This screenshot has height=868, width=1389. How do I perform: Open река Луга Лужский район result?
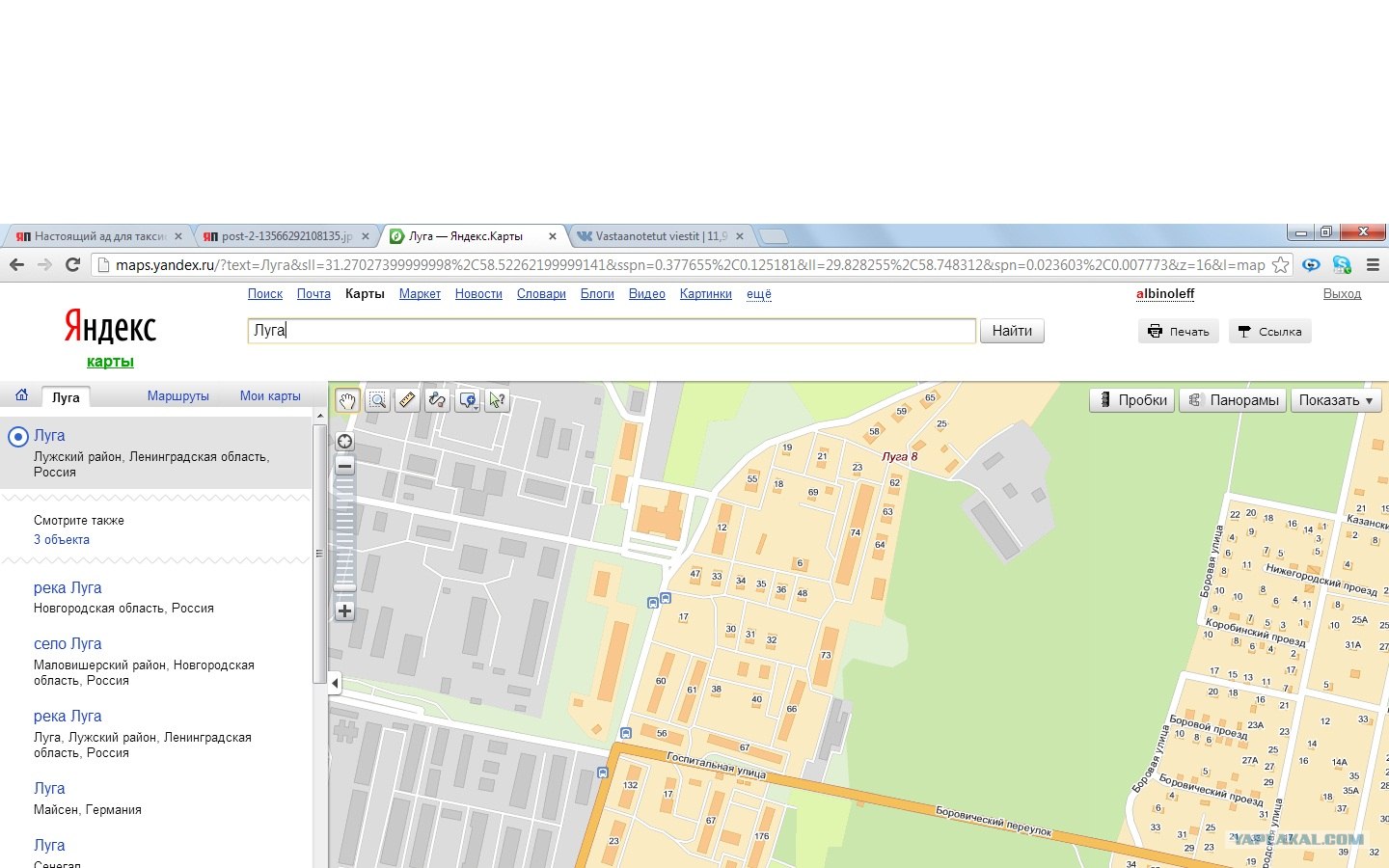pos(68,717)
